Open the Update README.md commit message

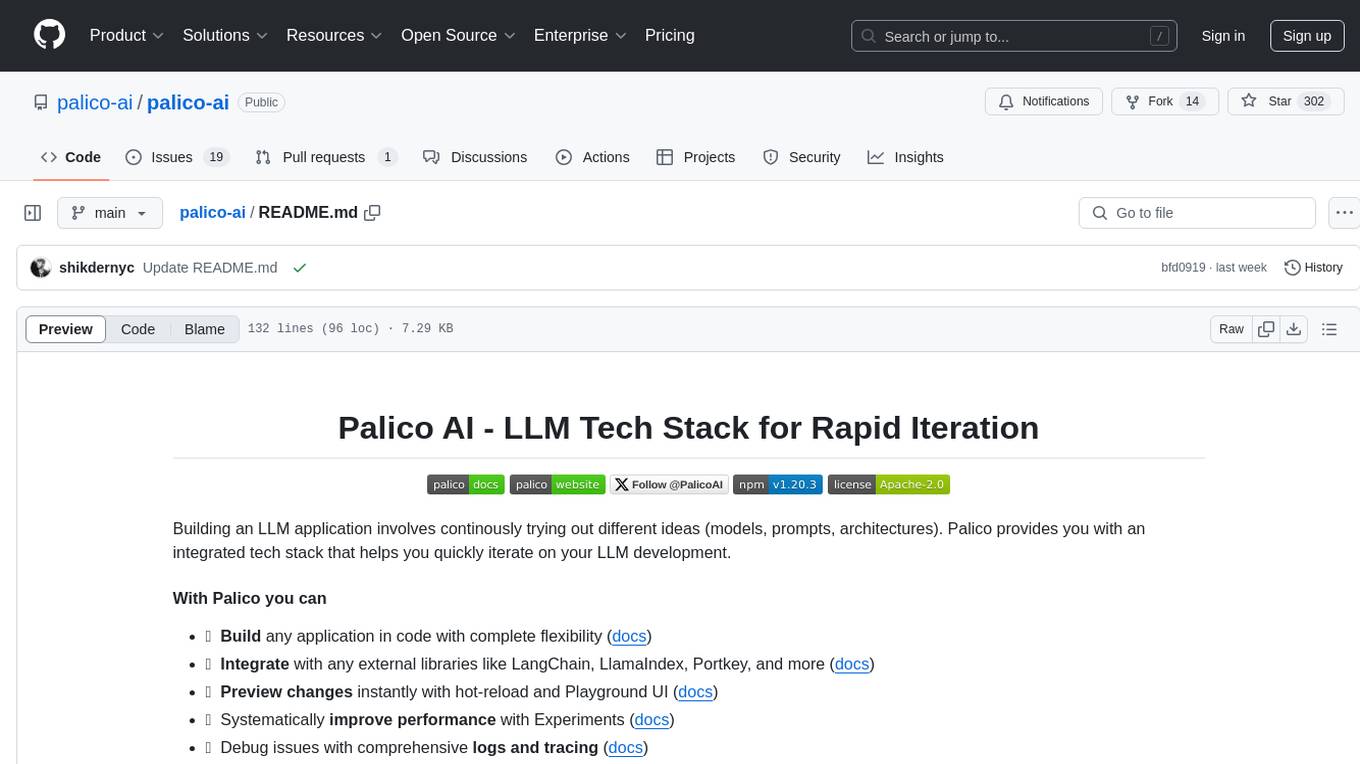pyautogui.click(x=210, y=268)
